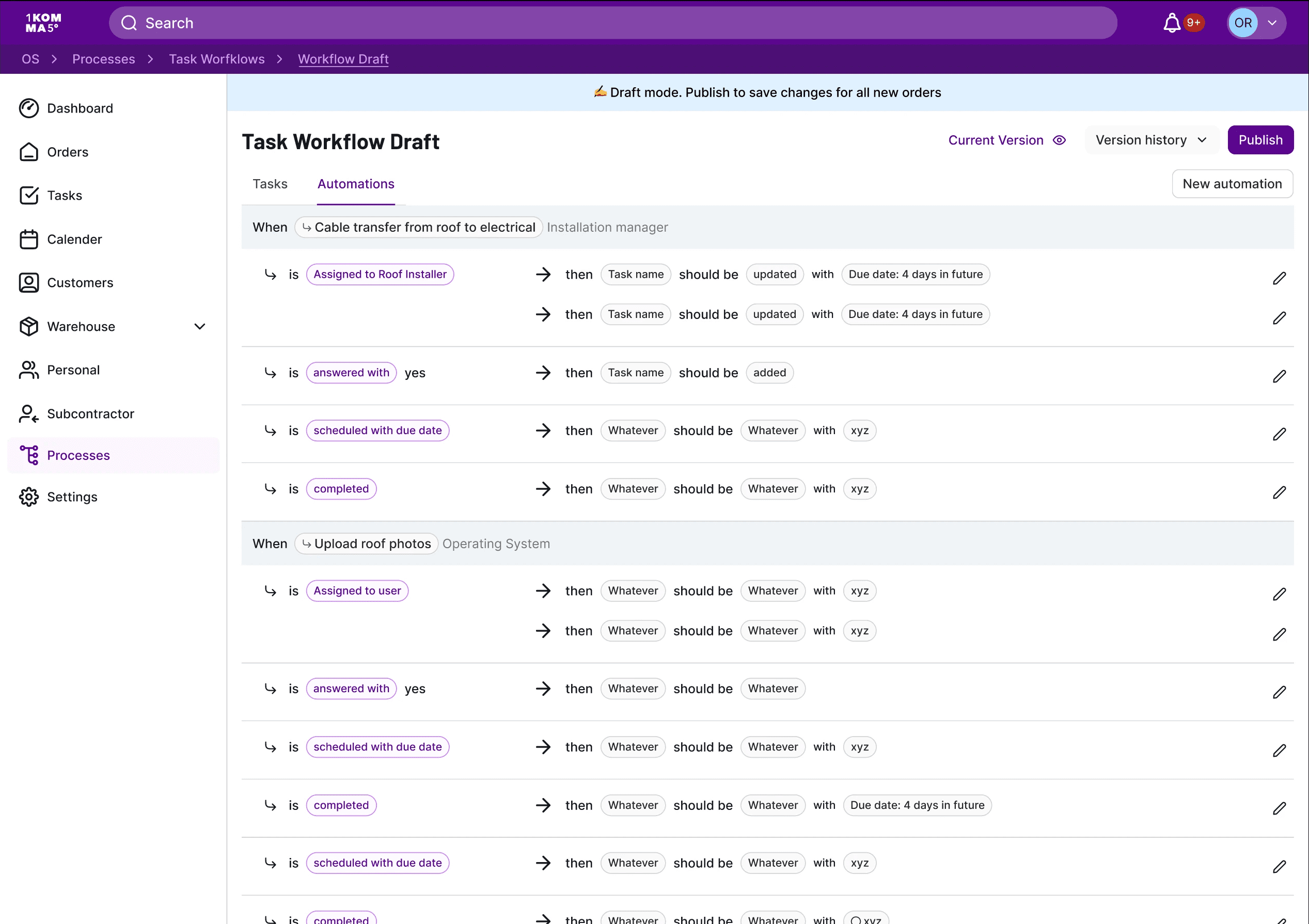Image resolution: width=1309 pixels, height=924 pixels.
Task: Toggle Current Version preview eye icon
Action: coord(1059,140)
